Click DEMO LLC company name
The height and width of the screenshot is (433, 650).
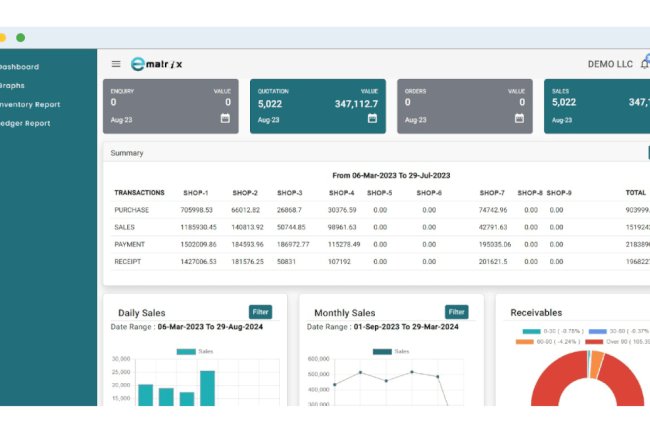click(610, 64)
